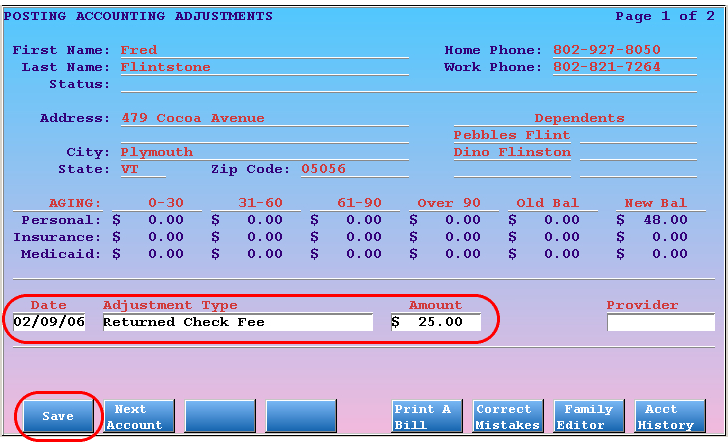Click the Old Bal column header

pos(548,203)
